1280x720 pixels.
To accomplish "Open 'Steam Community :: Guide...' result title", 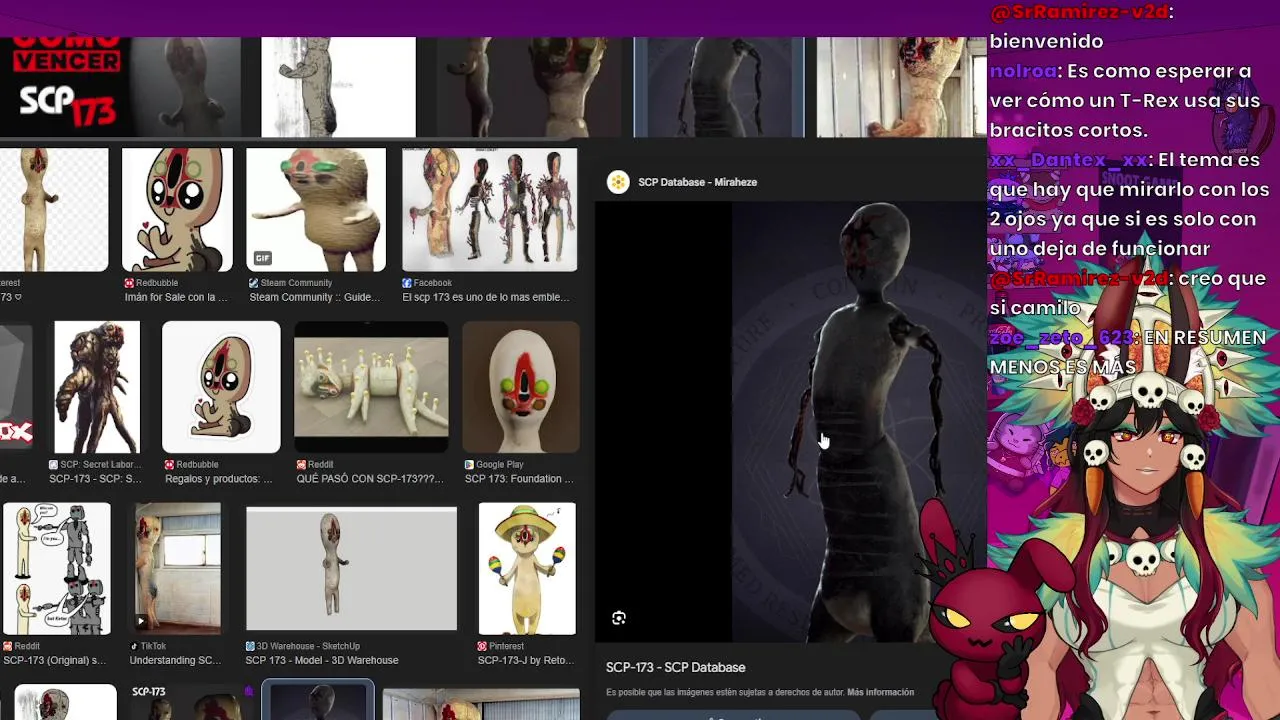I will tap(315, 297).
